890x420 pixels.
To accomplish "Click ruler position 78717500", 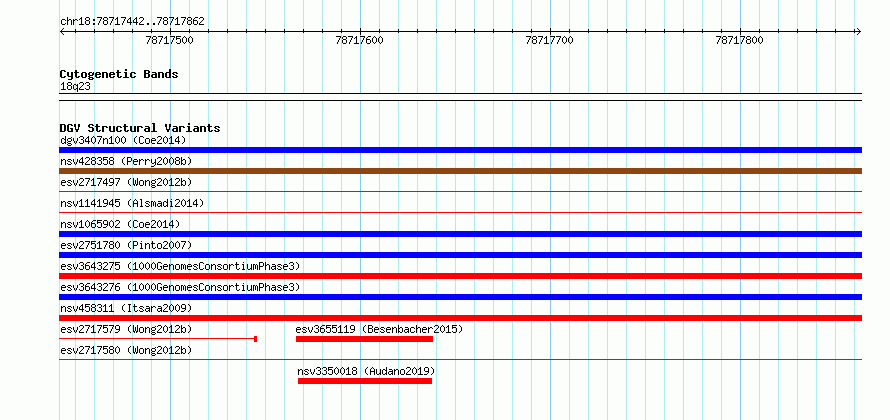I will pos(170,40).
